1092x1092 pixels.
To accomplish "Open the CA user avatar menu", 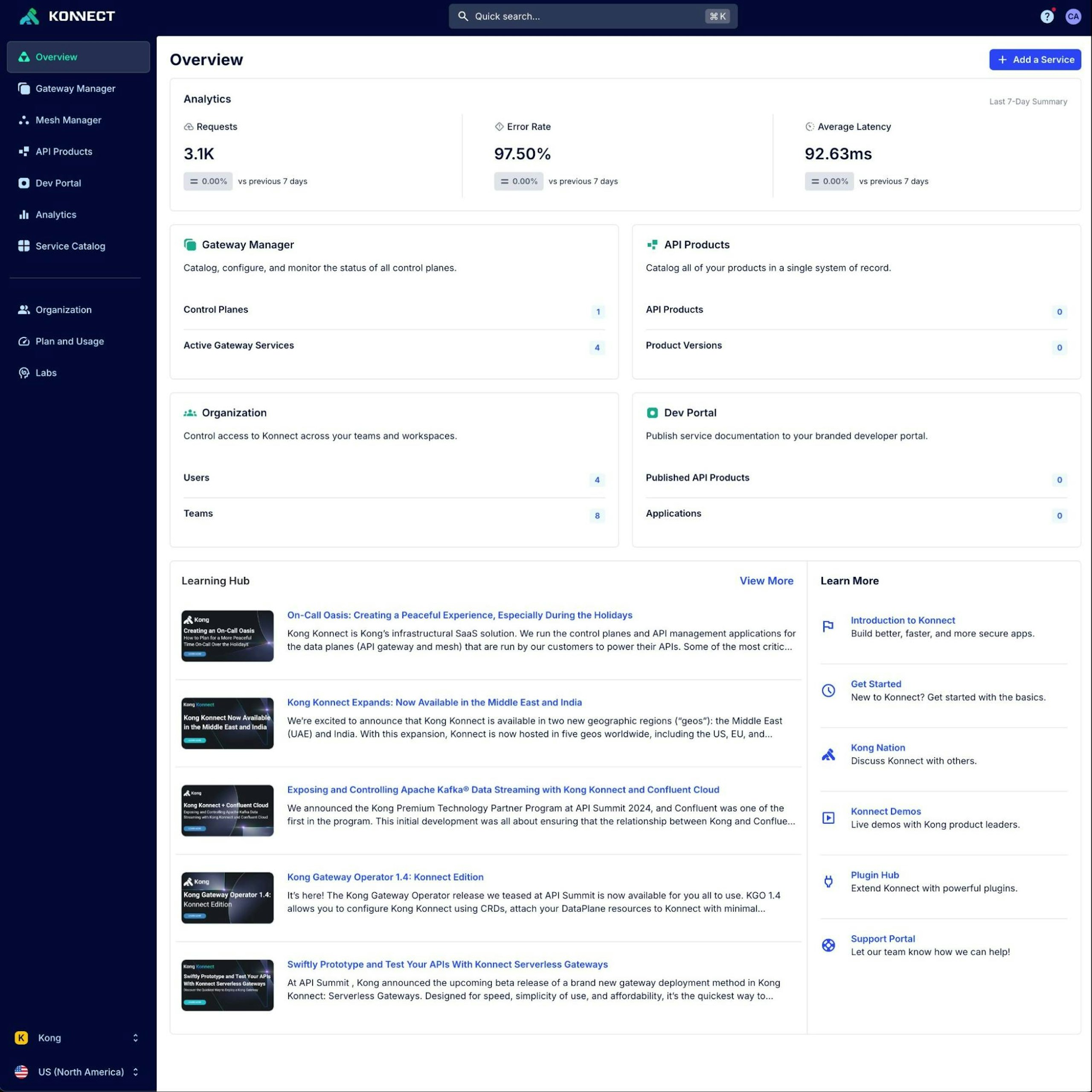I will click(x=1073, y=16).
